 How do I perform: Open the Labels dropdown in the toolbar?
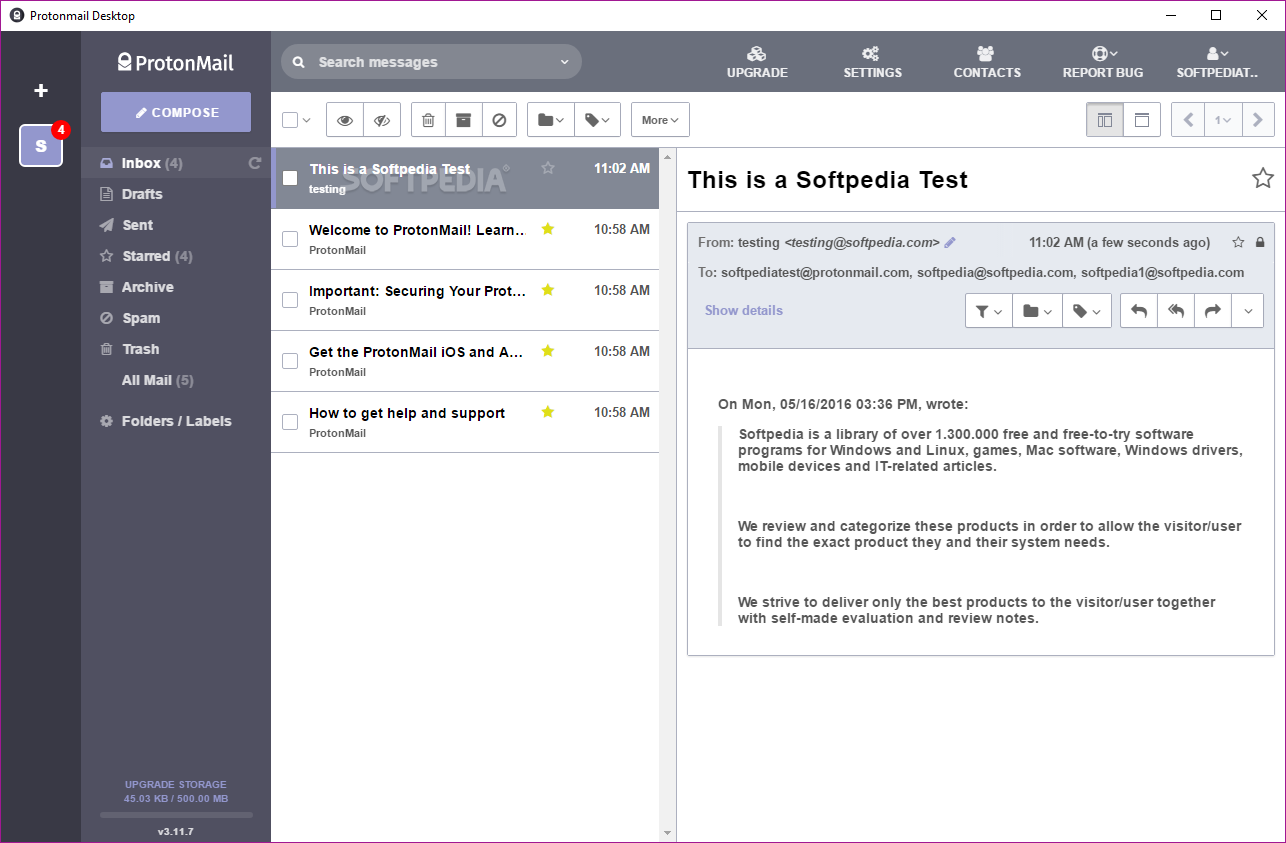click(596, 119)
